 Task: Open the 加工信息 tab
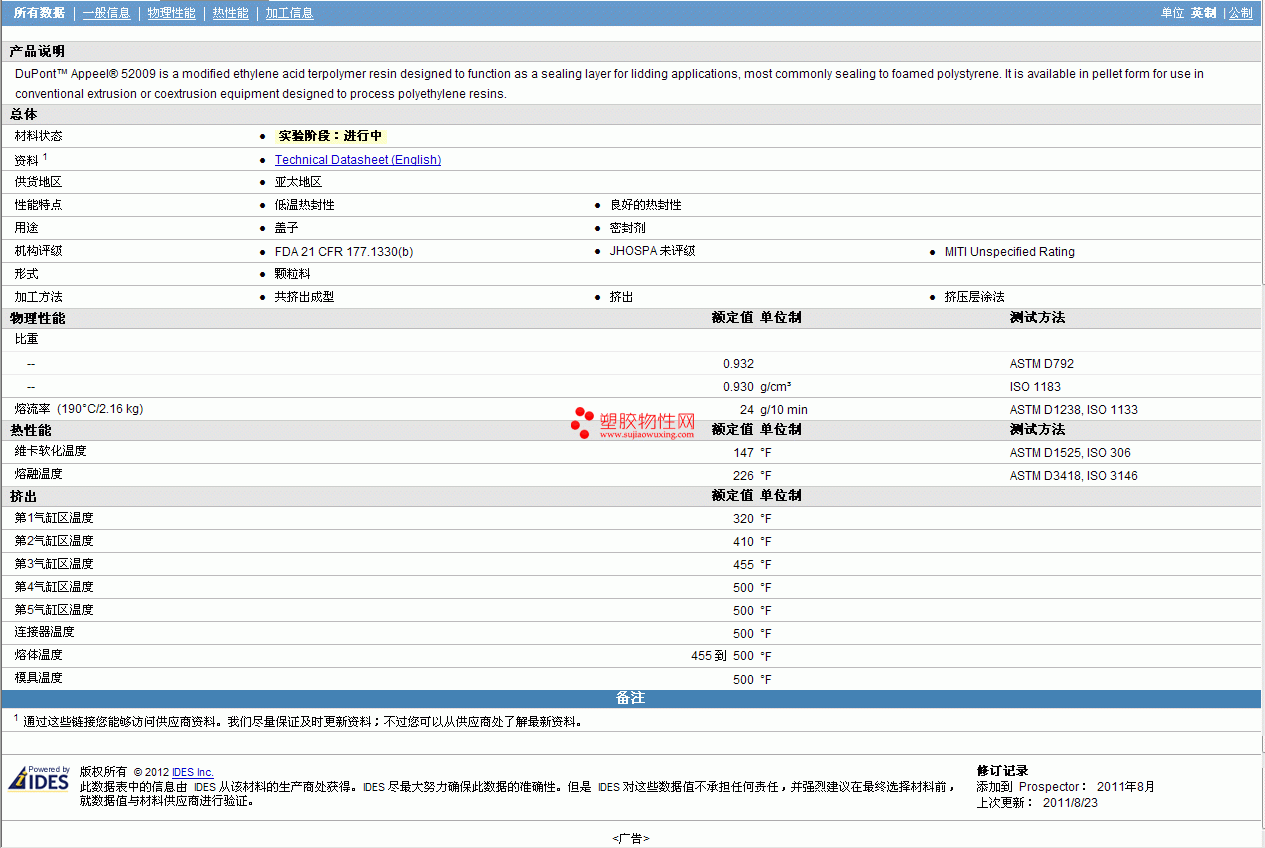click(x=289, y=13)
